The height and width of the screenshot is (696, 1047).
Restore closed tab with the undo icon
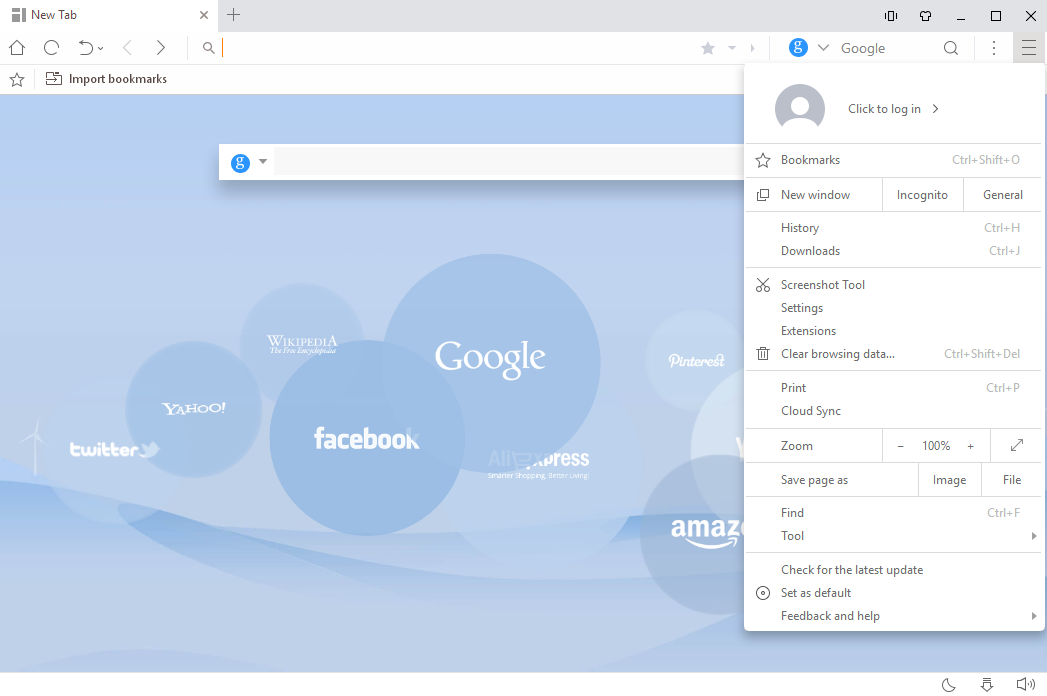pos(86,47)
